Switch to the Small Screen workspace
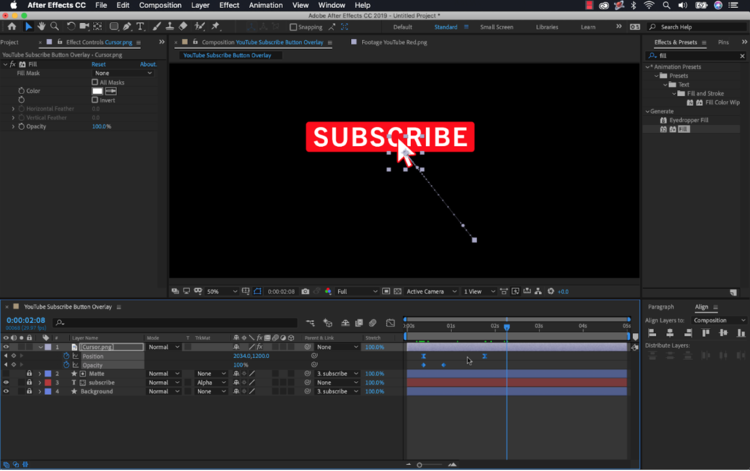This screenshot has height=471, width=750. [496, 27]
